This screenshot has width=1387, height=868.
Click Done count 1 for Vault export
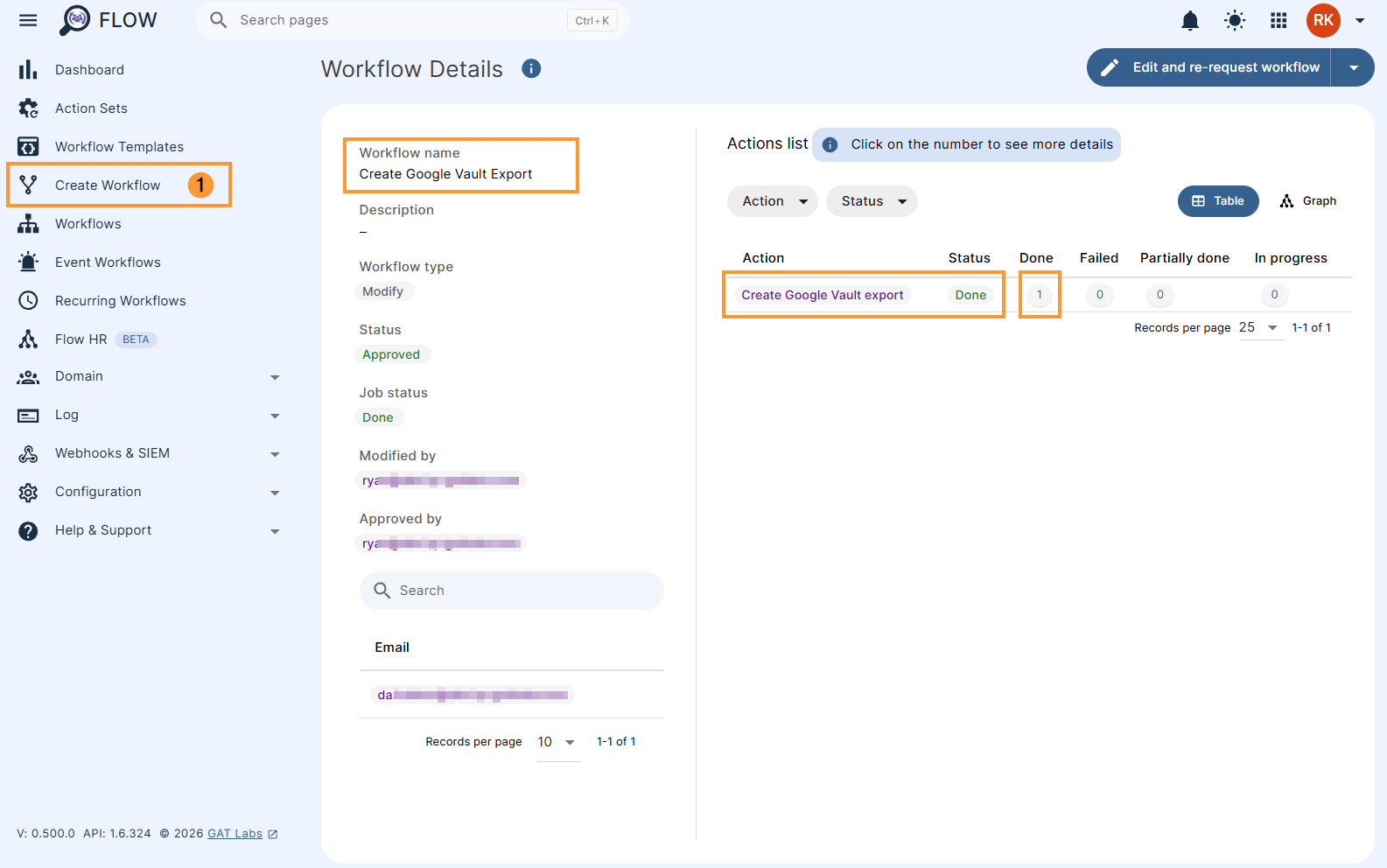pyautogui.click(x=1040, y=295)
